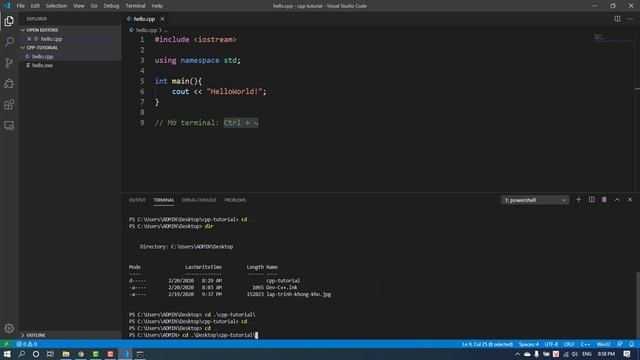Open errors and warnings count in status bar
The width and height of the screenshot is (640, 360).
[27, 344]
